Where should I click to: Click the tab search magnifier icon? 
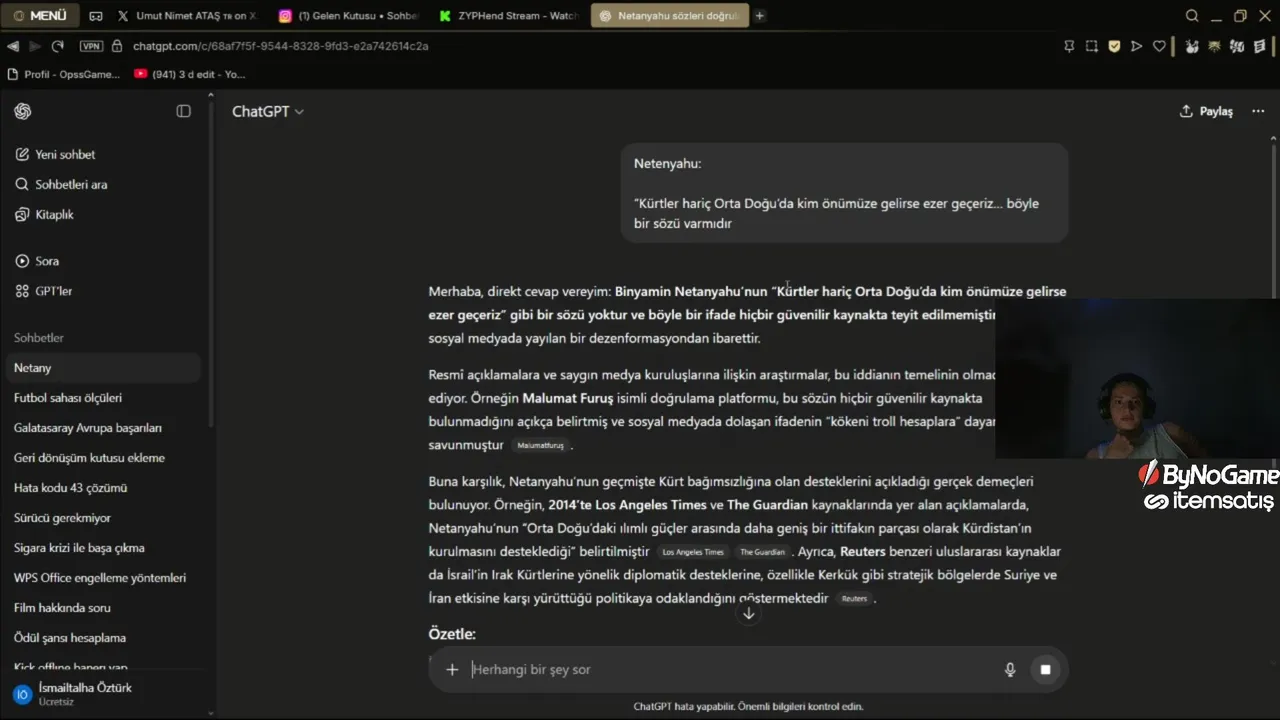click(x=1192, y=16)
